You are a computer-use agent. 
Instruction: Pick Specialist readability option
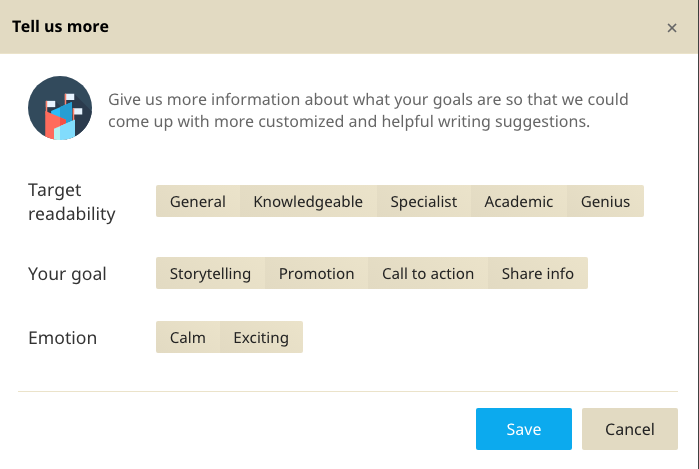(424, 201)
